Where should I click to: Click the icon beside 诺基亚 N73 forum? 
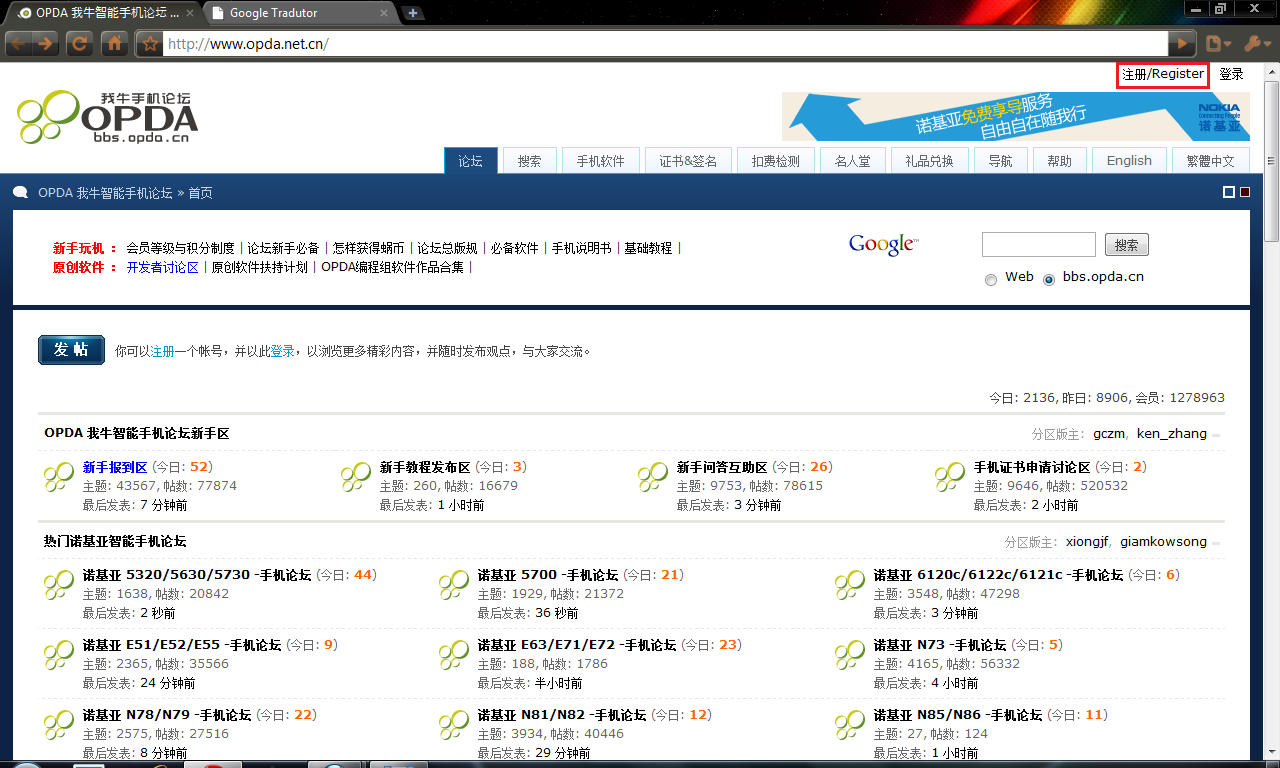(850, 655)
